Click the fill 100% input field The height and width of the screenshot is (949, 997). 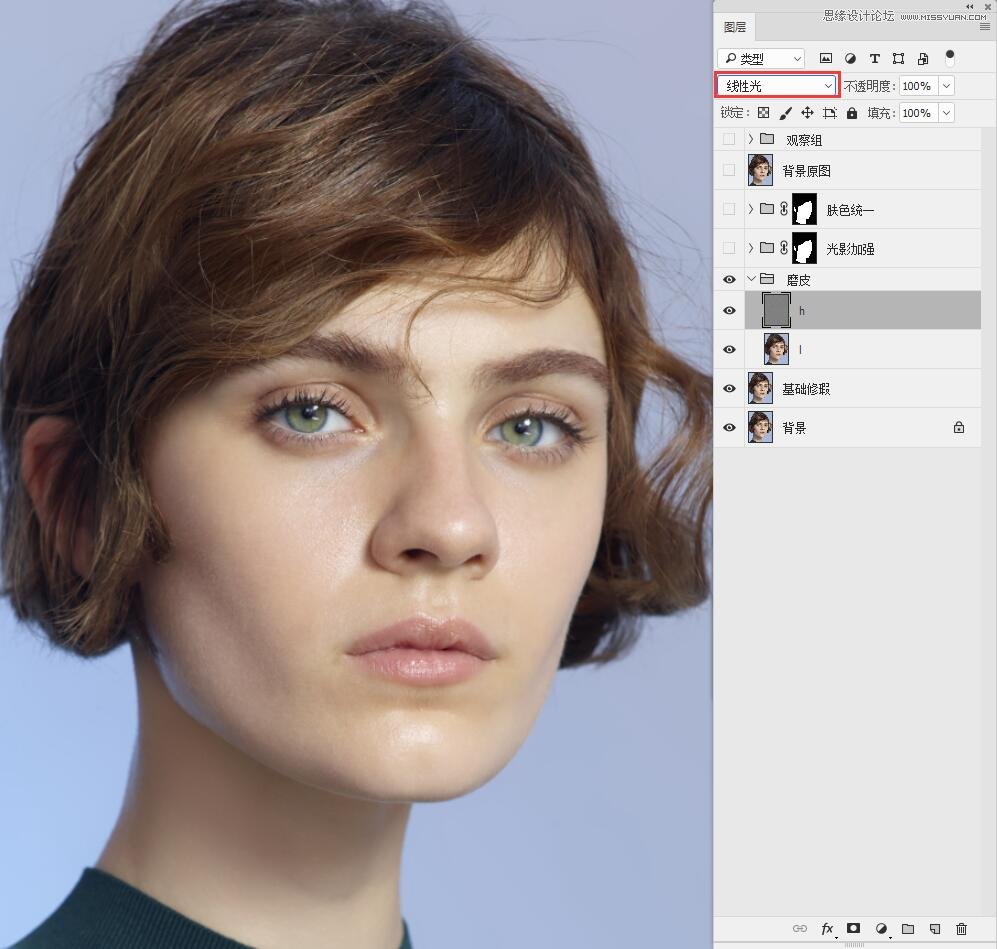(x=919, y=113)
